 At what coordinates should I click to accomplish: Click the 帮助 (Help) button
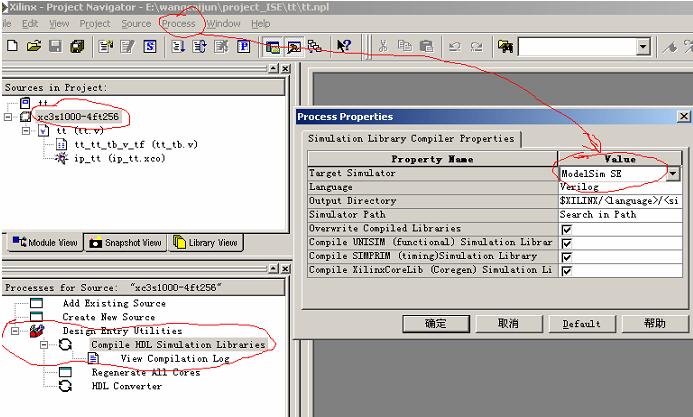pyautogui.click(x=655, y=324)
